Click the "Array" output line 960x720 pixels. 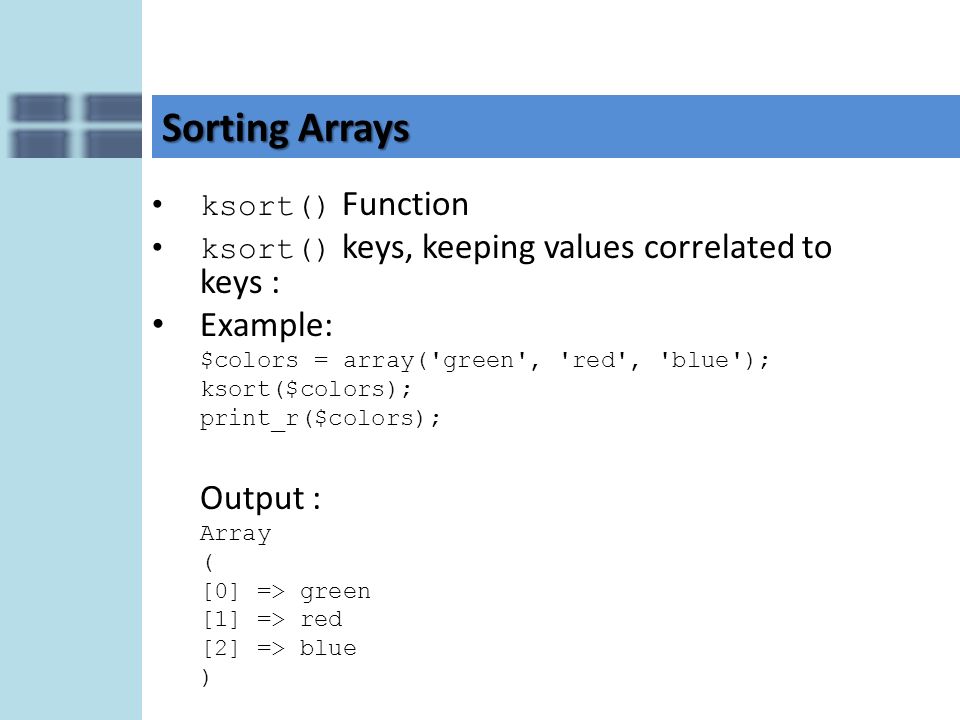click(235, 533)
